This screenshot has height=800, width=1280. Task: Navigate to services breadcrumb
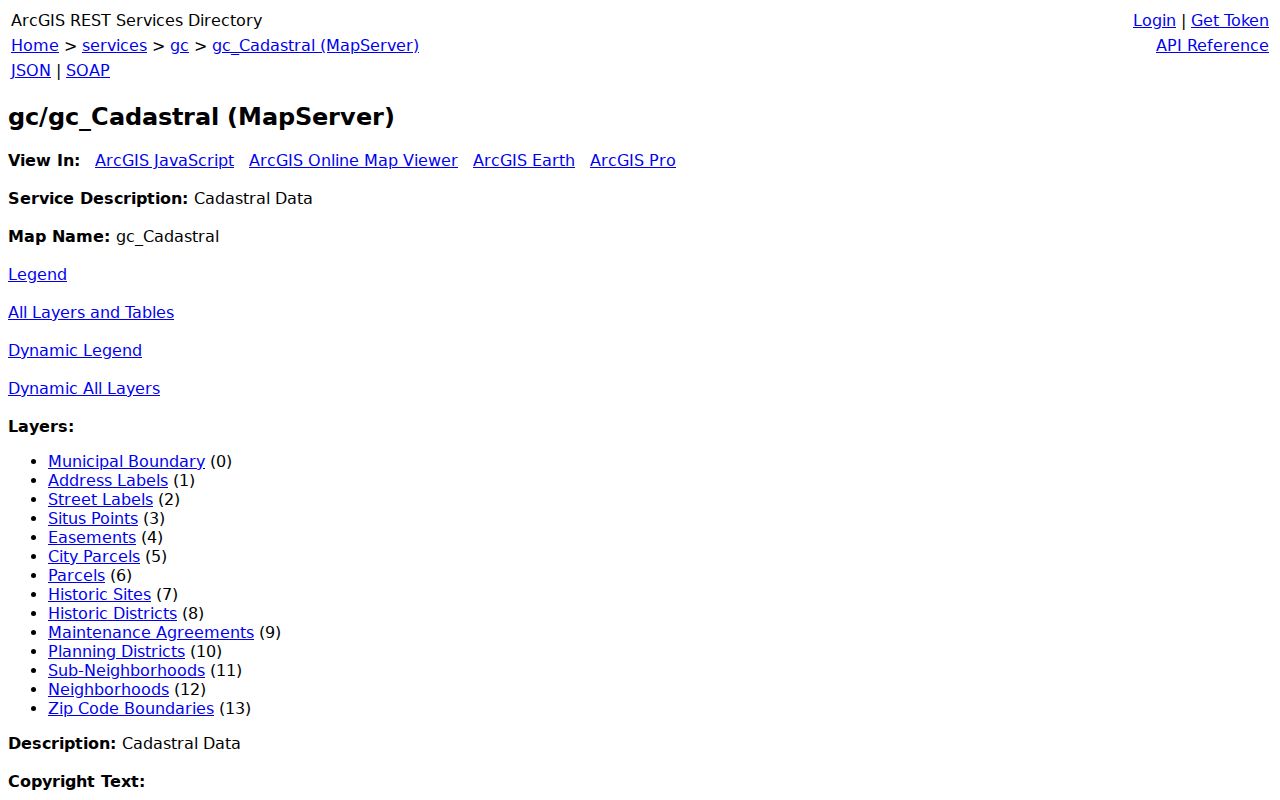pyautogui.click(x=114, y=45)
